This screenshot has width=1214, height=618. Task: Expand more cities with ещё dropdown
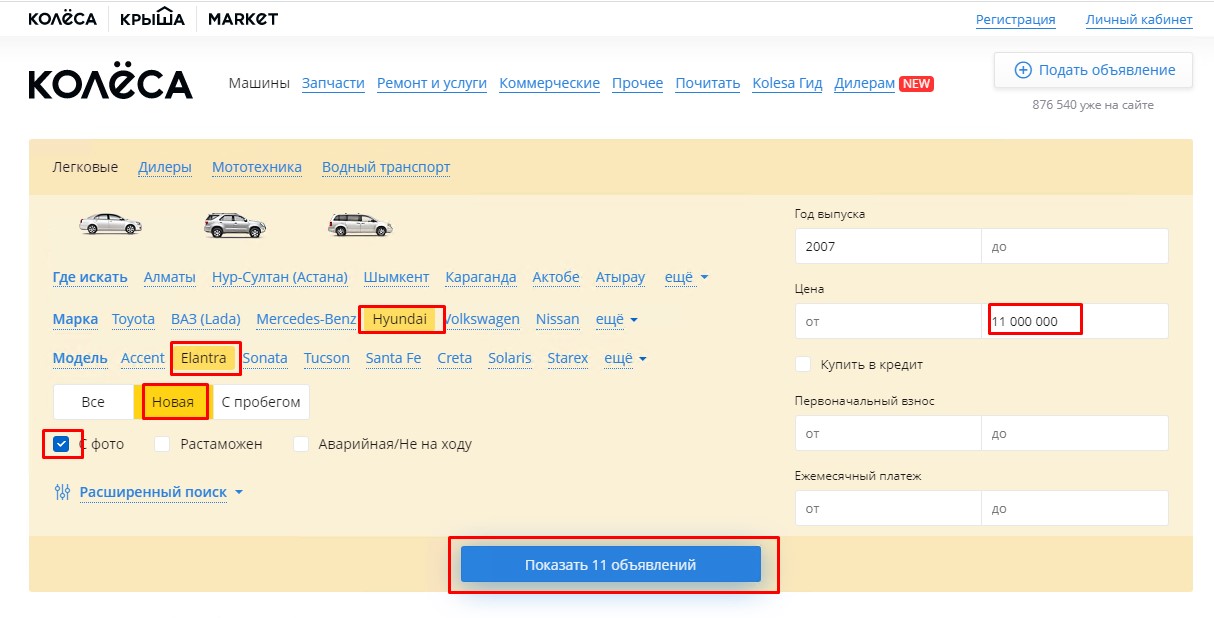pyautogui.click(x=686, y=277)
